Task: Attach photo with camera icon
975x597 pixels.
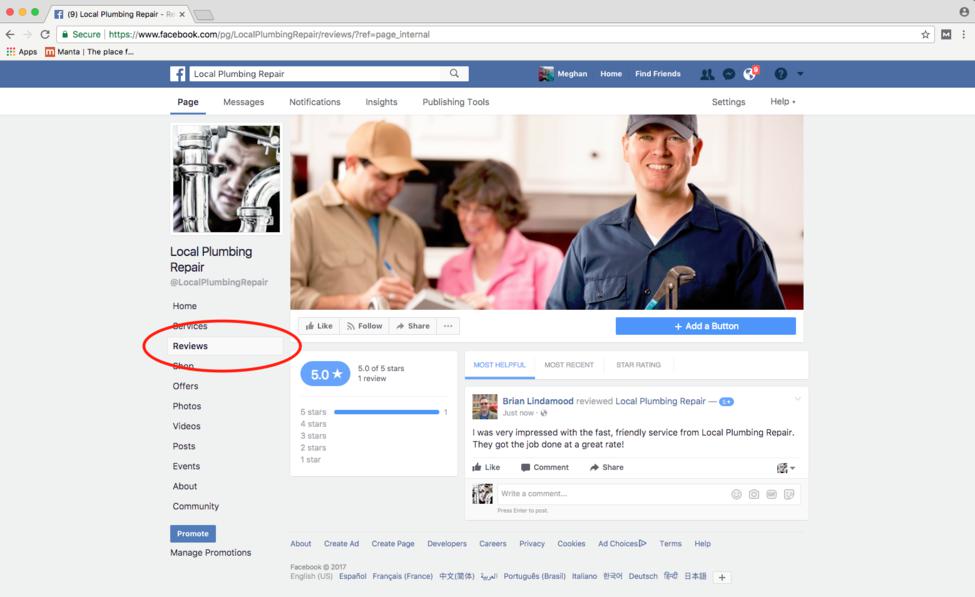Action: click(754, 494)
